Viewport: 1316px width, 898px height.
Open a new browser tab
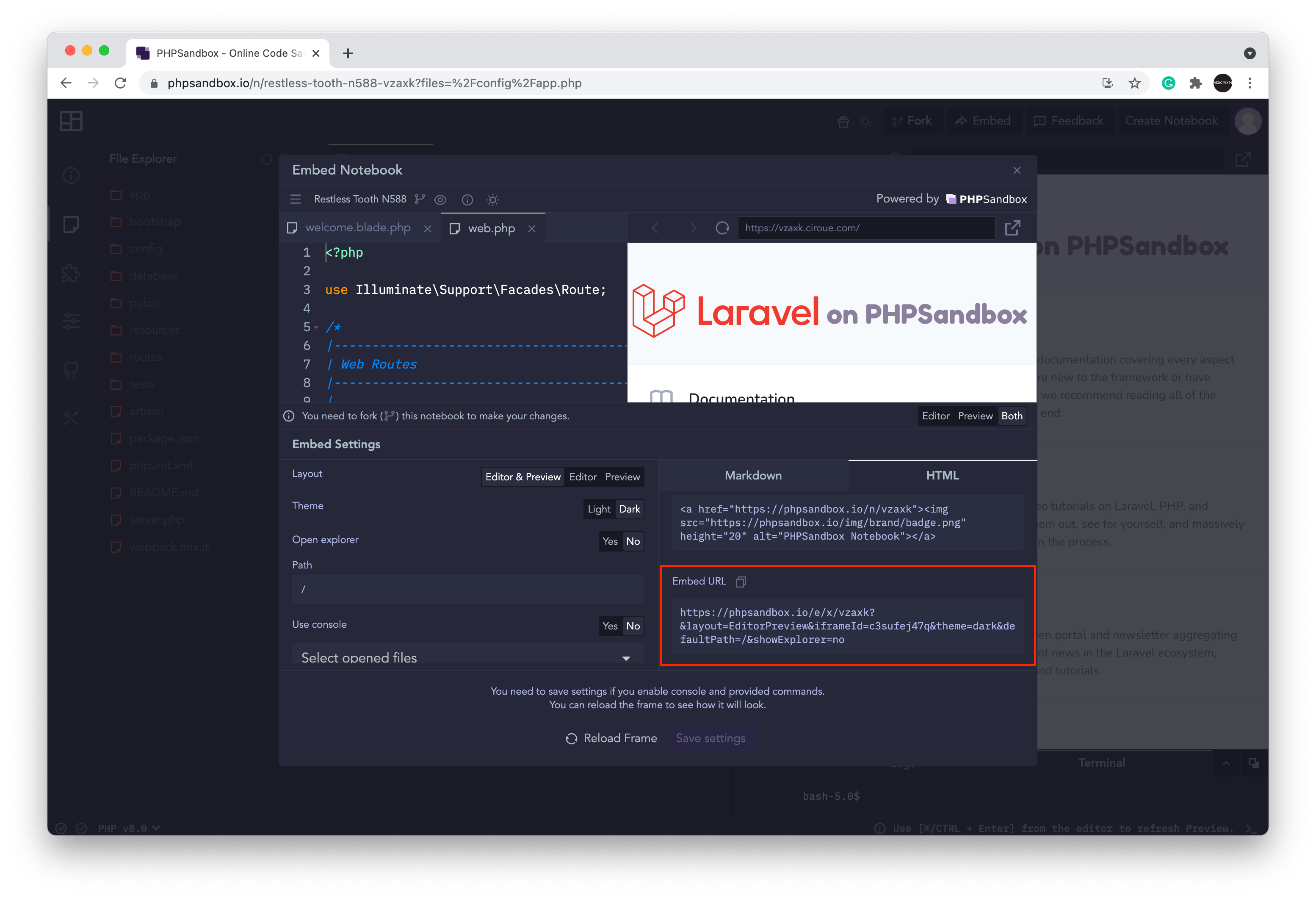[x=348, y=53]
